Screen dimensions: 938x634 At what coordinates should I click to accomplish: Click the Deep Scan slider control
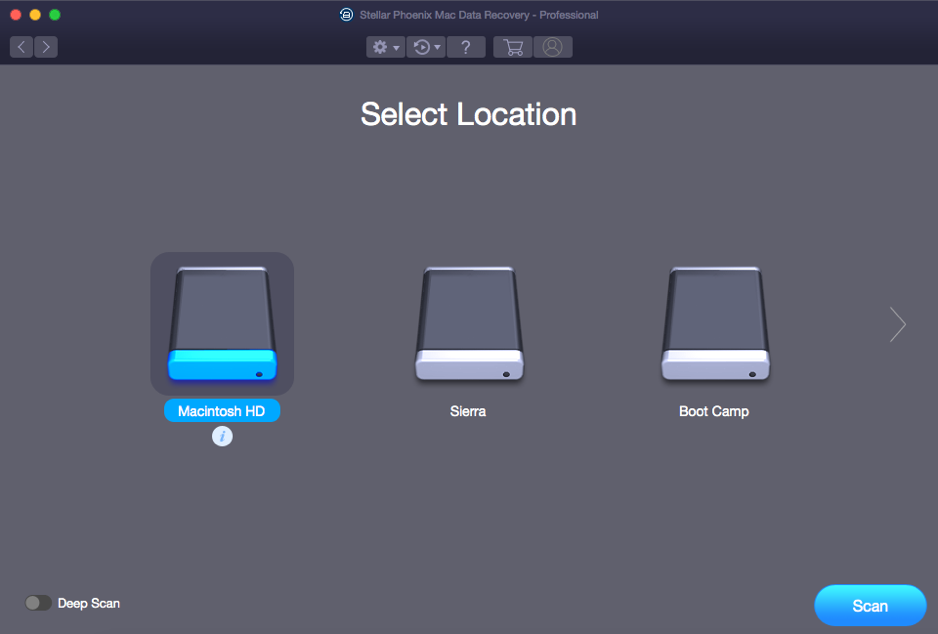point(37,602)
